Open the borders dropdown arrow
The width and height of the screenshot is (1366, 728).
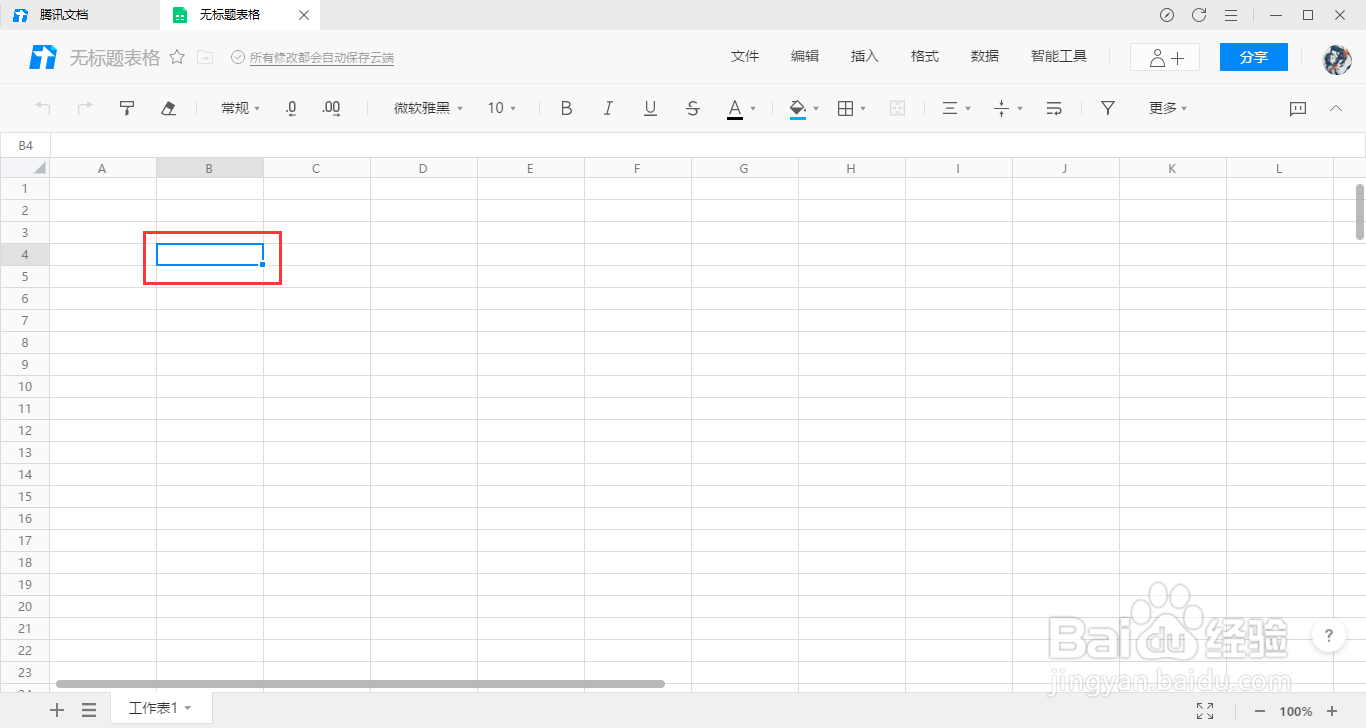[x=863, y=109]
